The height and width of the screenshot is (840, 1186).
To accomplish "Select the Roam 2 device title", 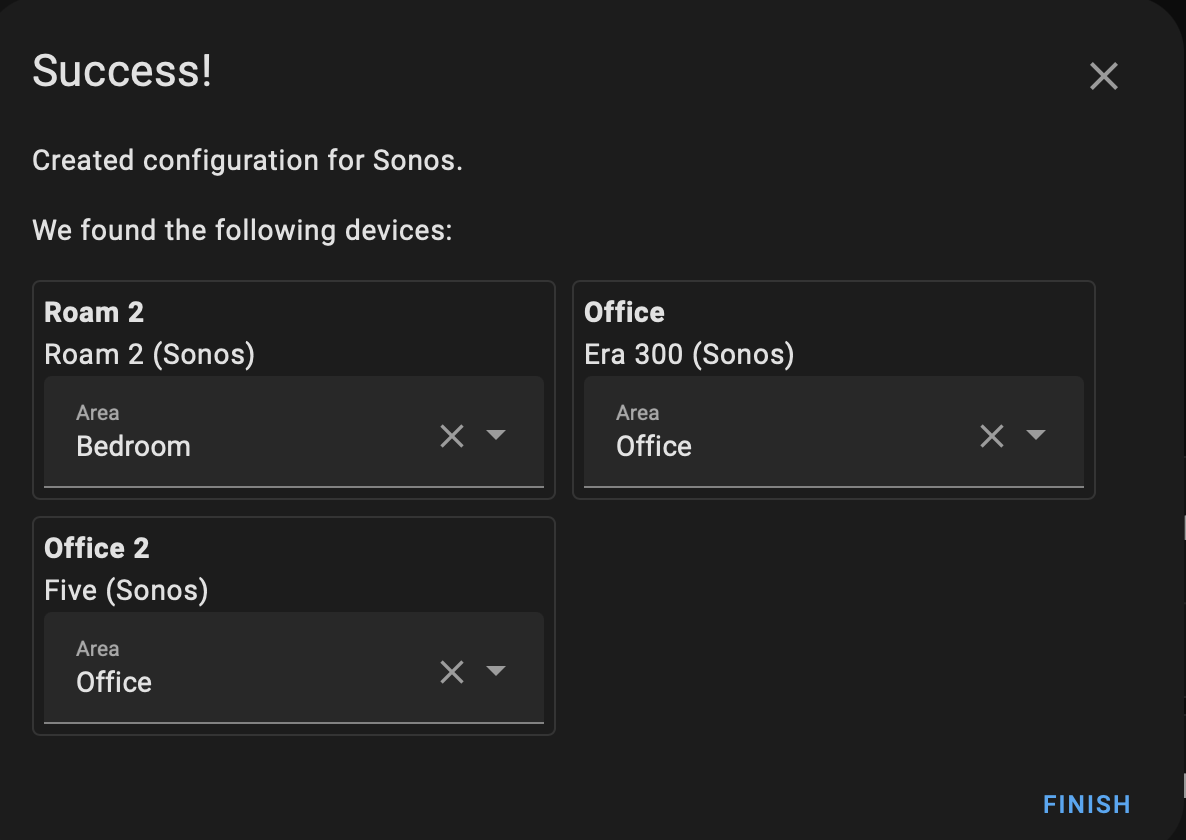I will pos(94,312).
